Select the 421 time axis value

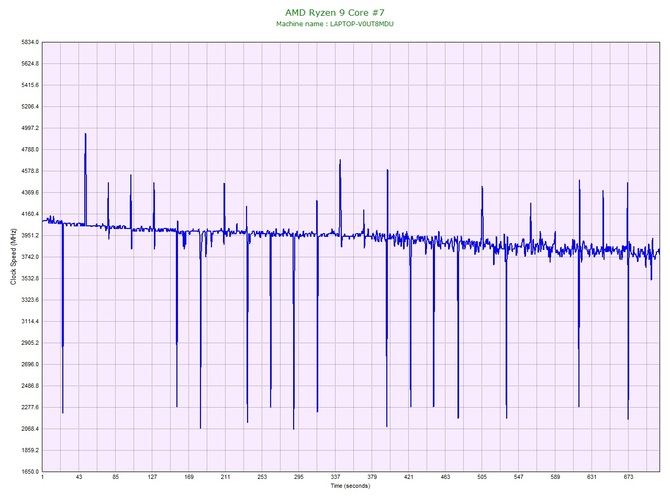point(408,477)
